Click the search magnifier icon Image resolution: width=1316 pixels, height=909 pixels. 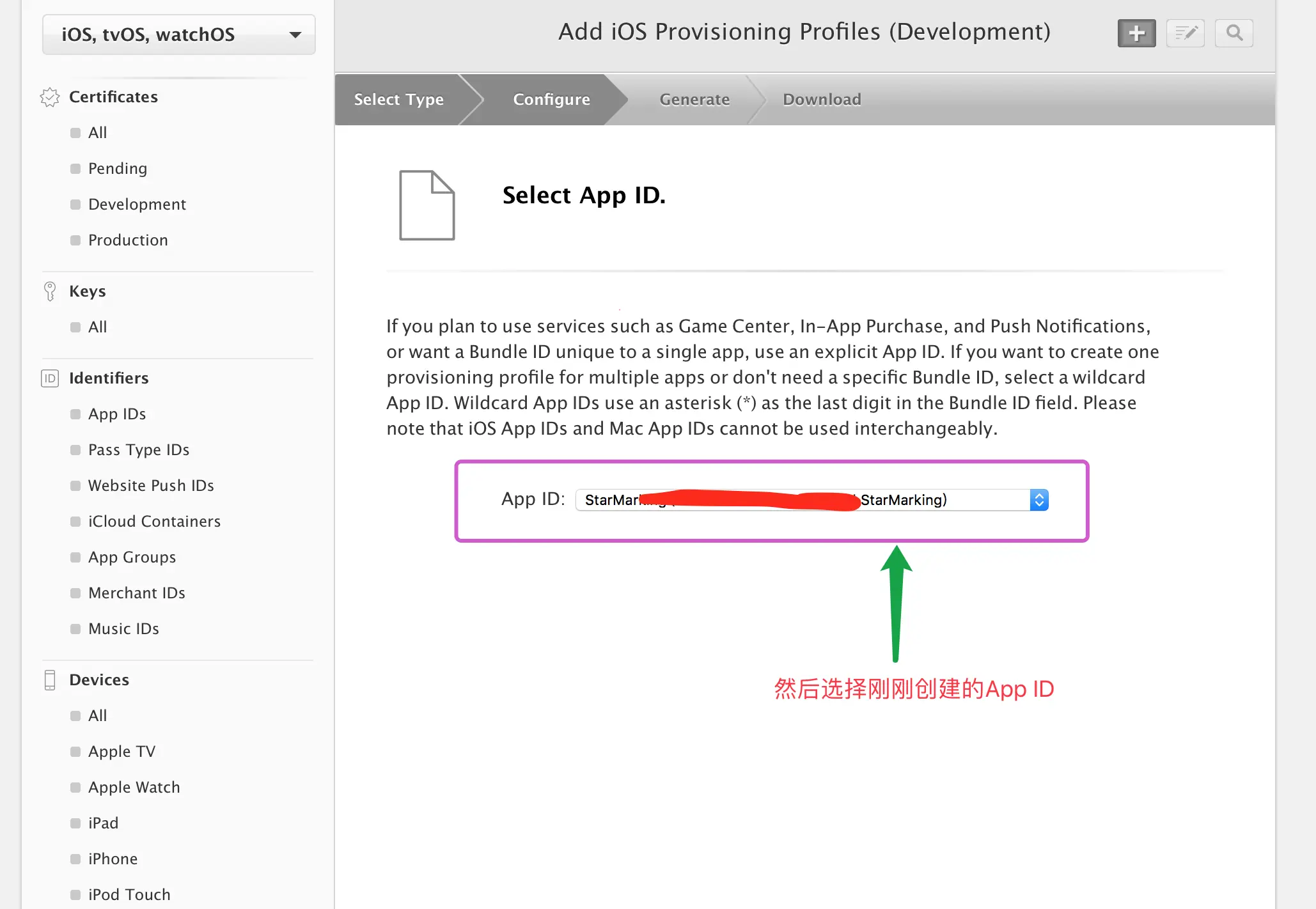tap(1234, 33)
